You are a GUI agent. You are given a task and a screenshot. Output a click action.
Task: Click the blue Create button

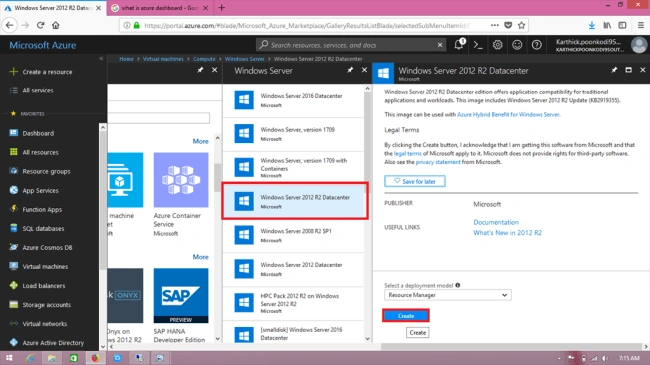(x=406, y=316)
